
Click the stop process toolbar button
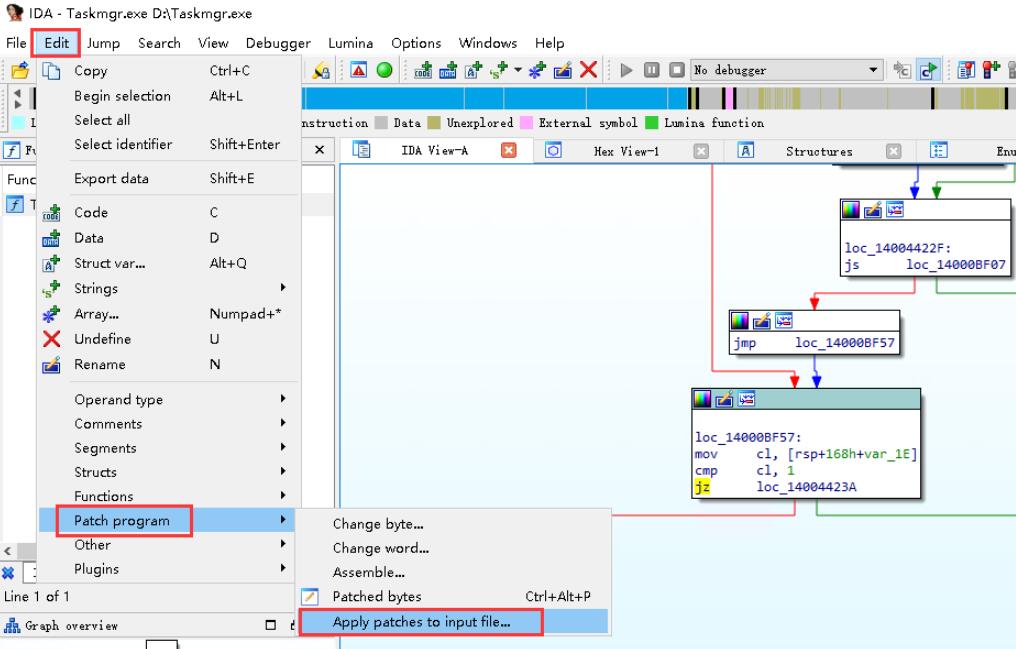tap(676, 70)
